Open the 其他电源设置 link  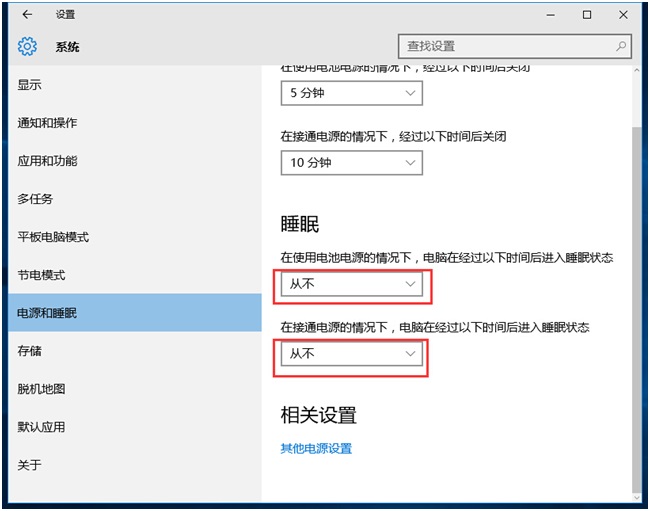[316, 449]
